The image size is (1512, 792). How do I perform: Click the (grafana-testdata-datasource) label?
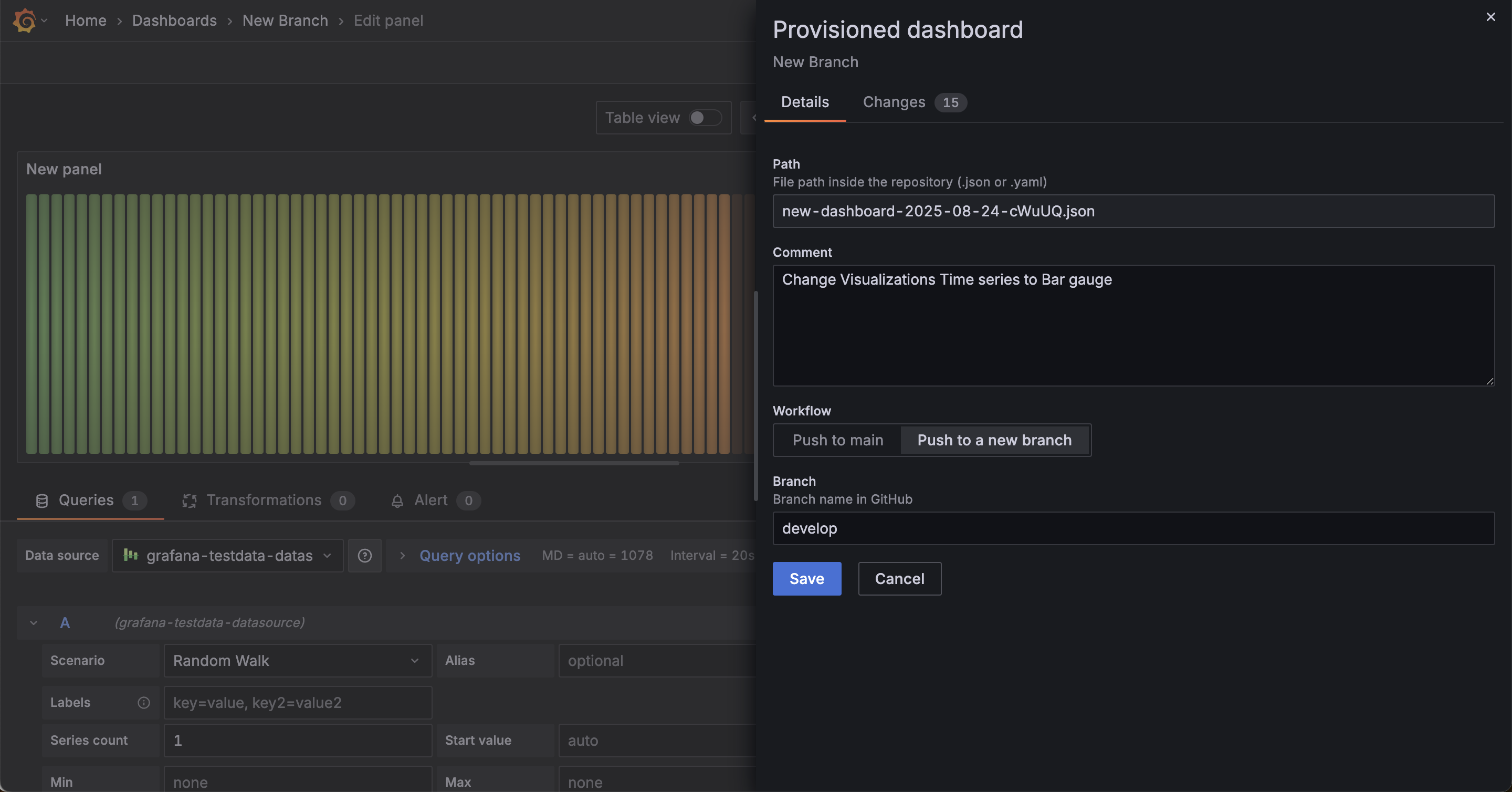209,623
